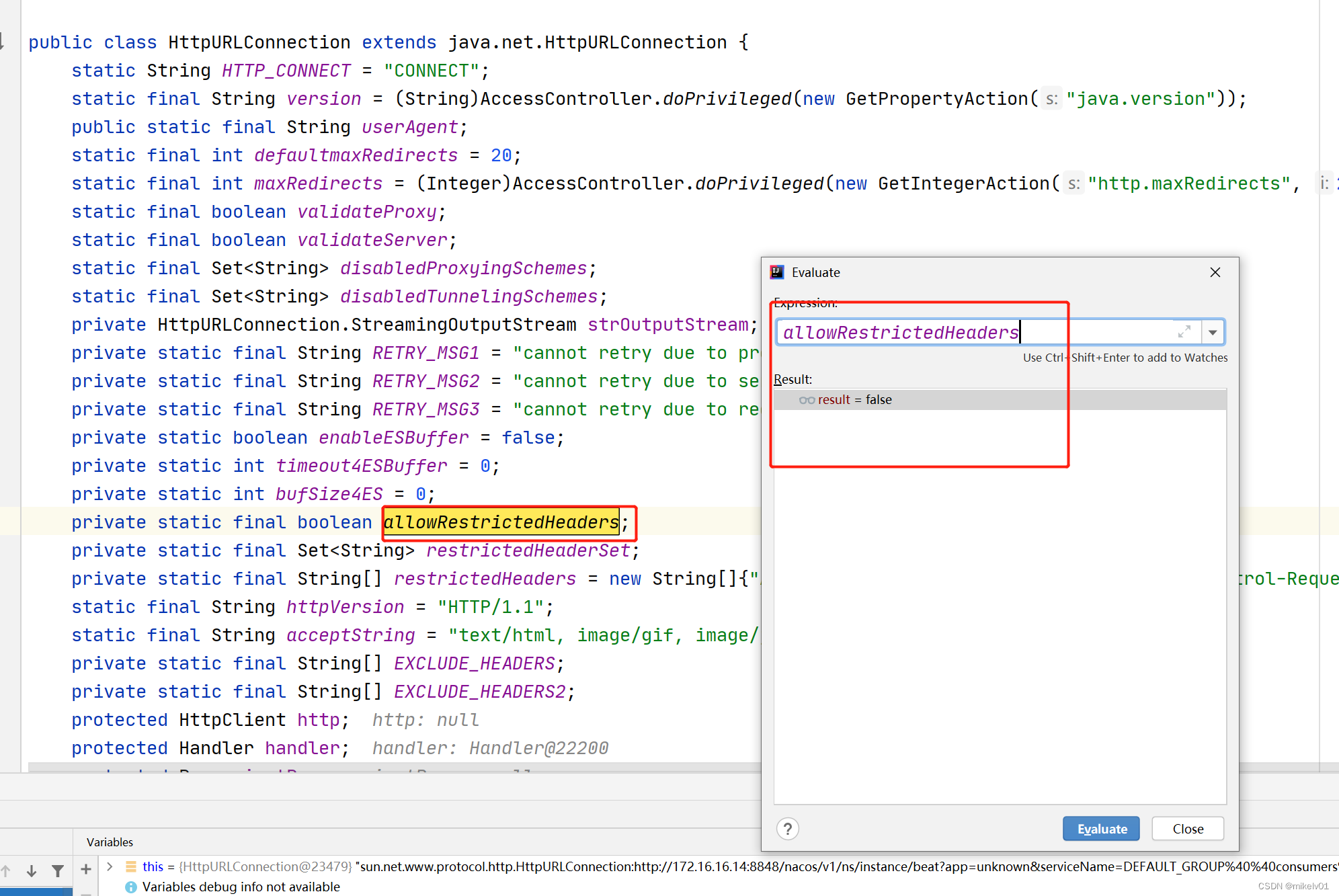
Task: Click the maxRedirects field name
Action: [319, 184]
